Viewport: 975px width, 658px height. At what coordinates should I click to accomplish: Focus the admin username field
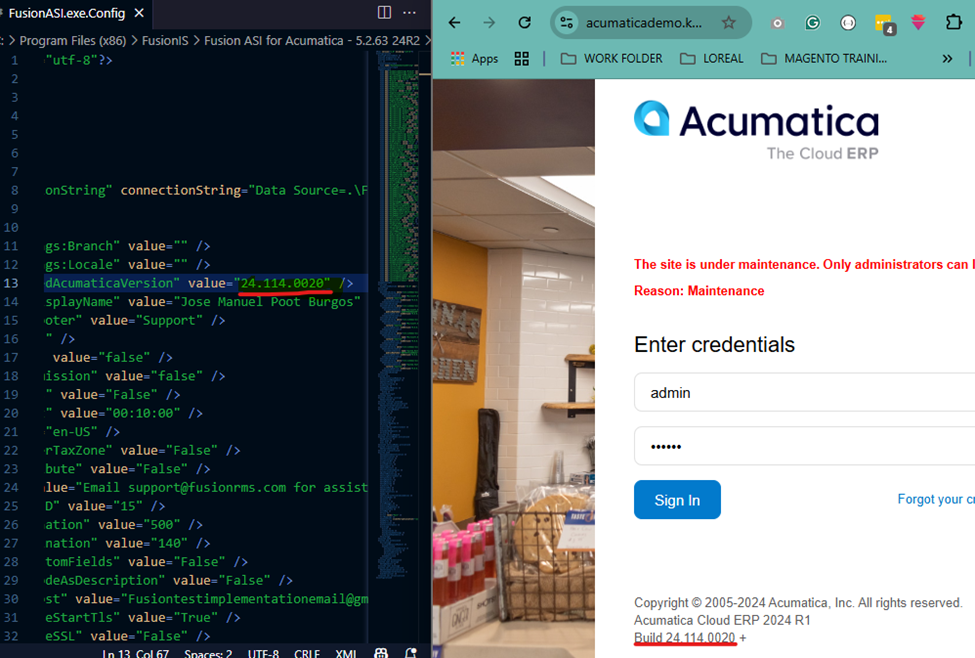[805, 392]
